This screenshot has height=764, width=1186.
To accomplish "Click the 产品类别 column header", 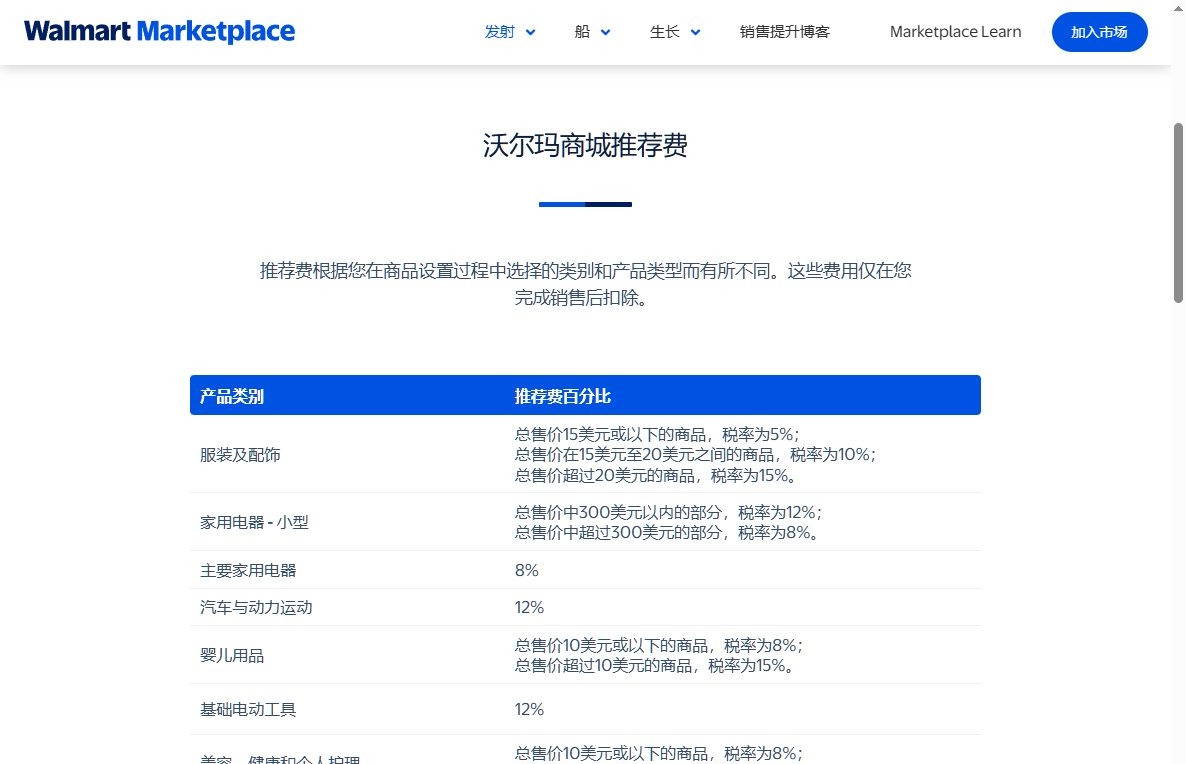I will [x=231, y=396].
